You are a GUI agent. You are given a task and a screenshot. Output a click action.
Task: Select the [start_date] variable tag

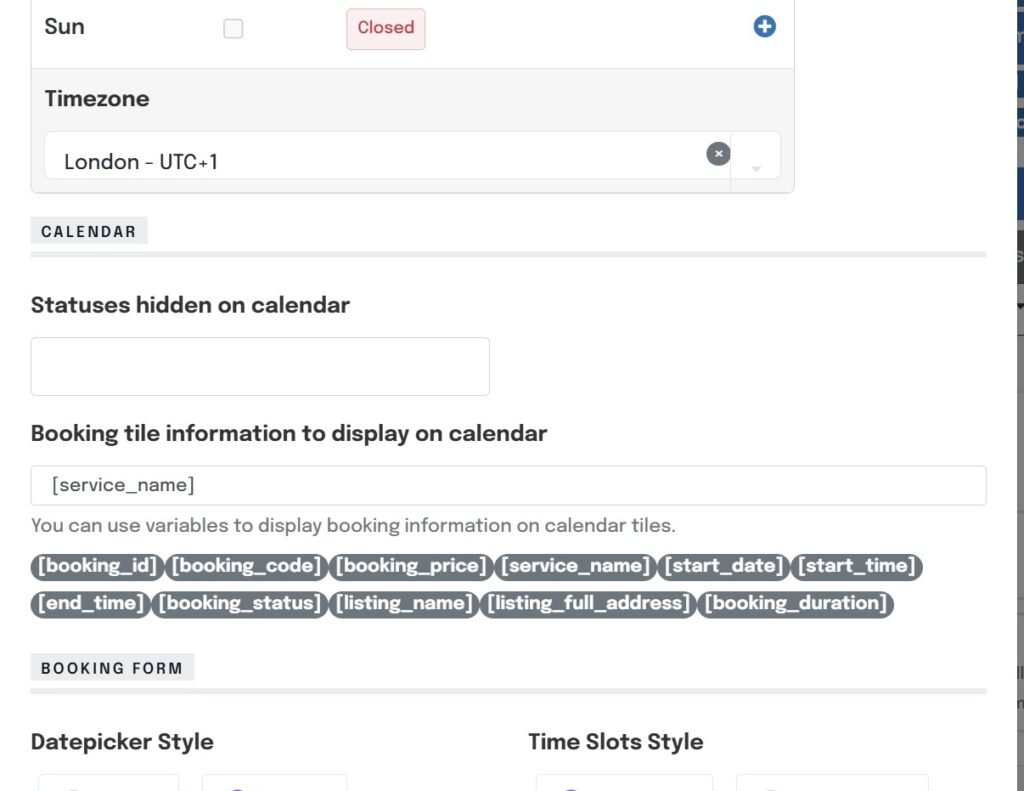coord(724,566)
